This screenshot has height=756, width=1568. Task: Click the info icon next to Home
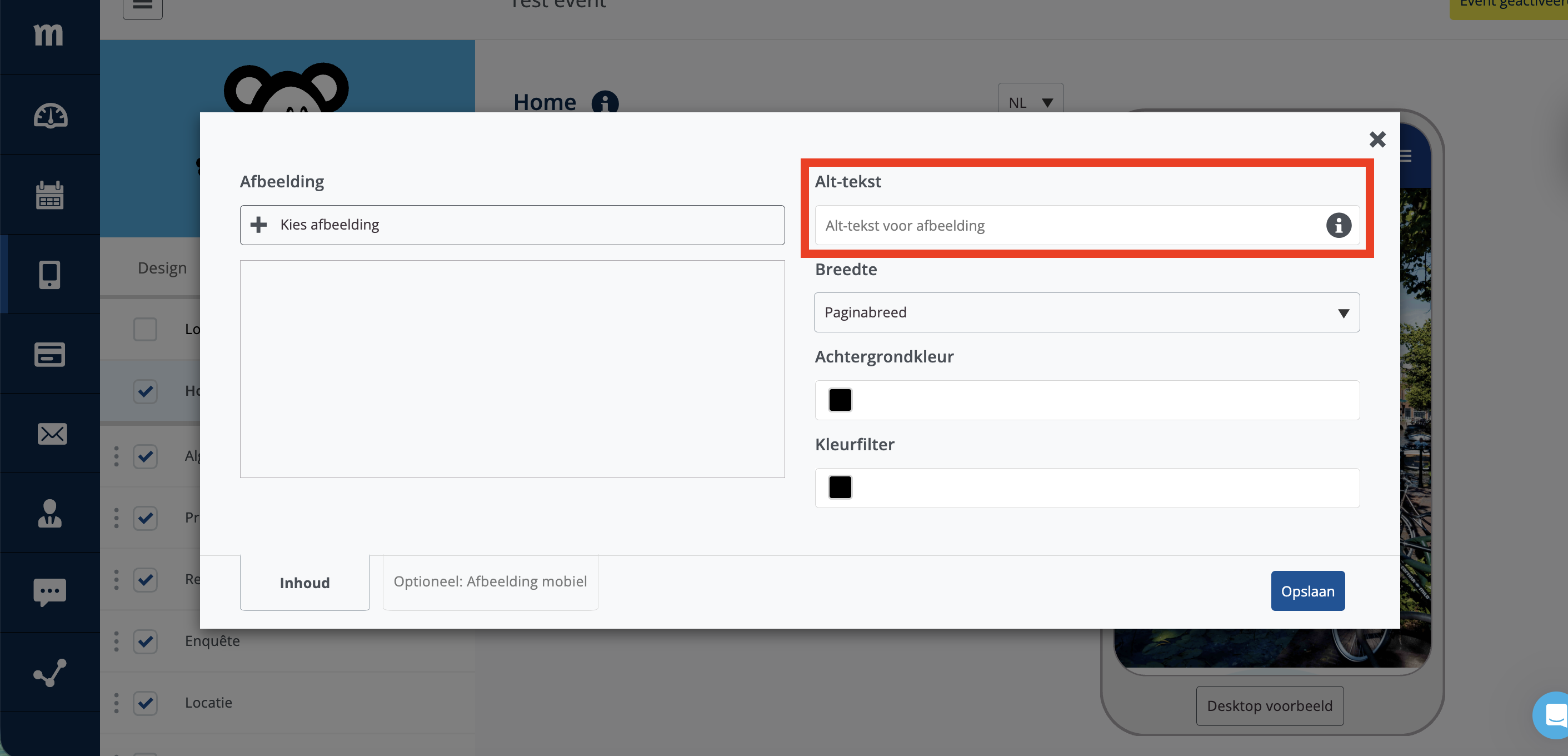tap(605, 102)
